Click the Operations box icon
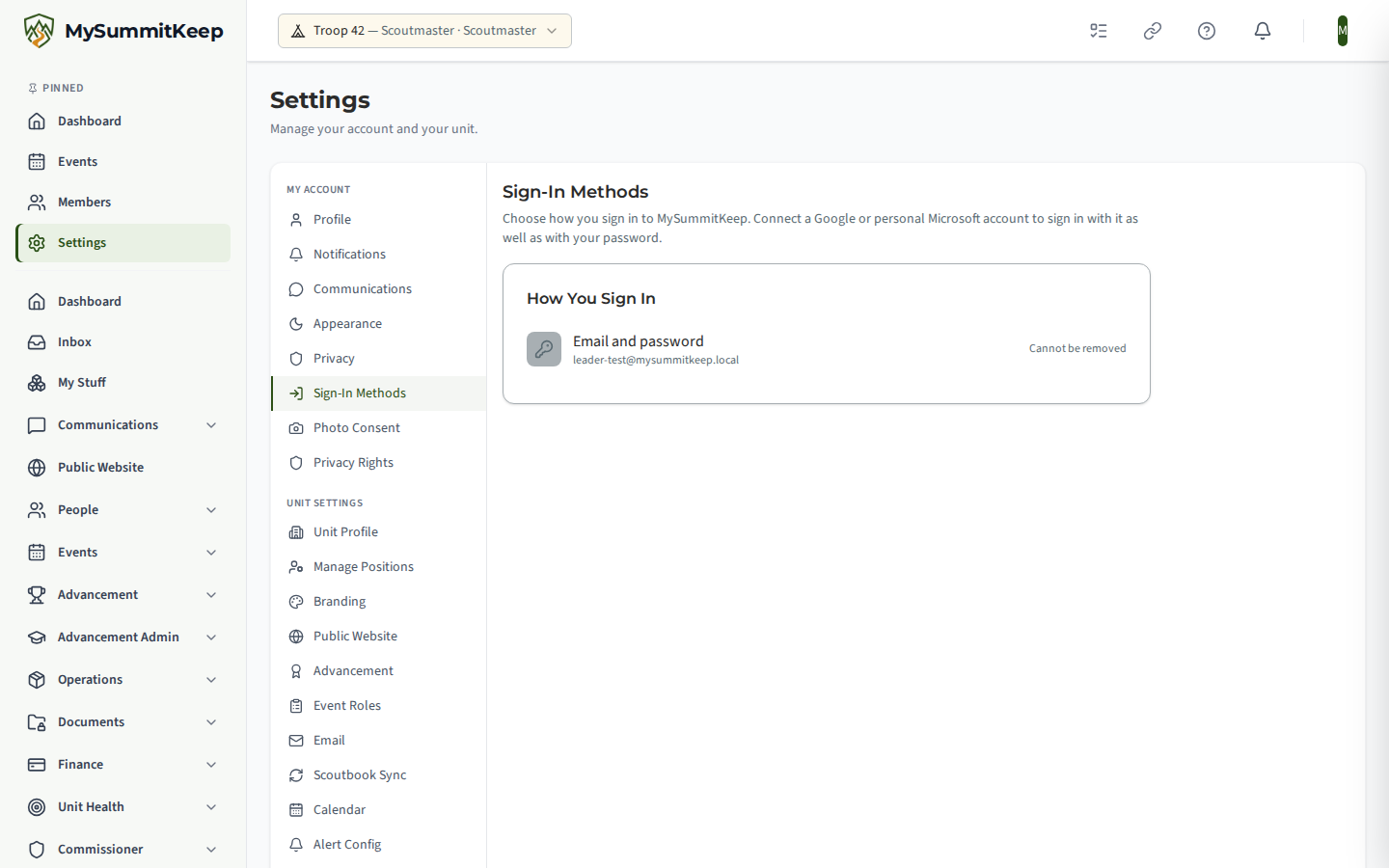 [x=37, y=680]
